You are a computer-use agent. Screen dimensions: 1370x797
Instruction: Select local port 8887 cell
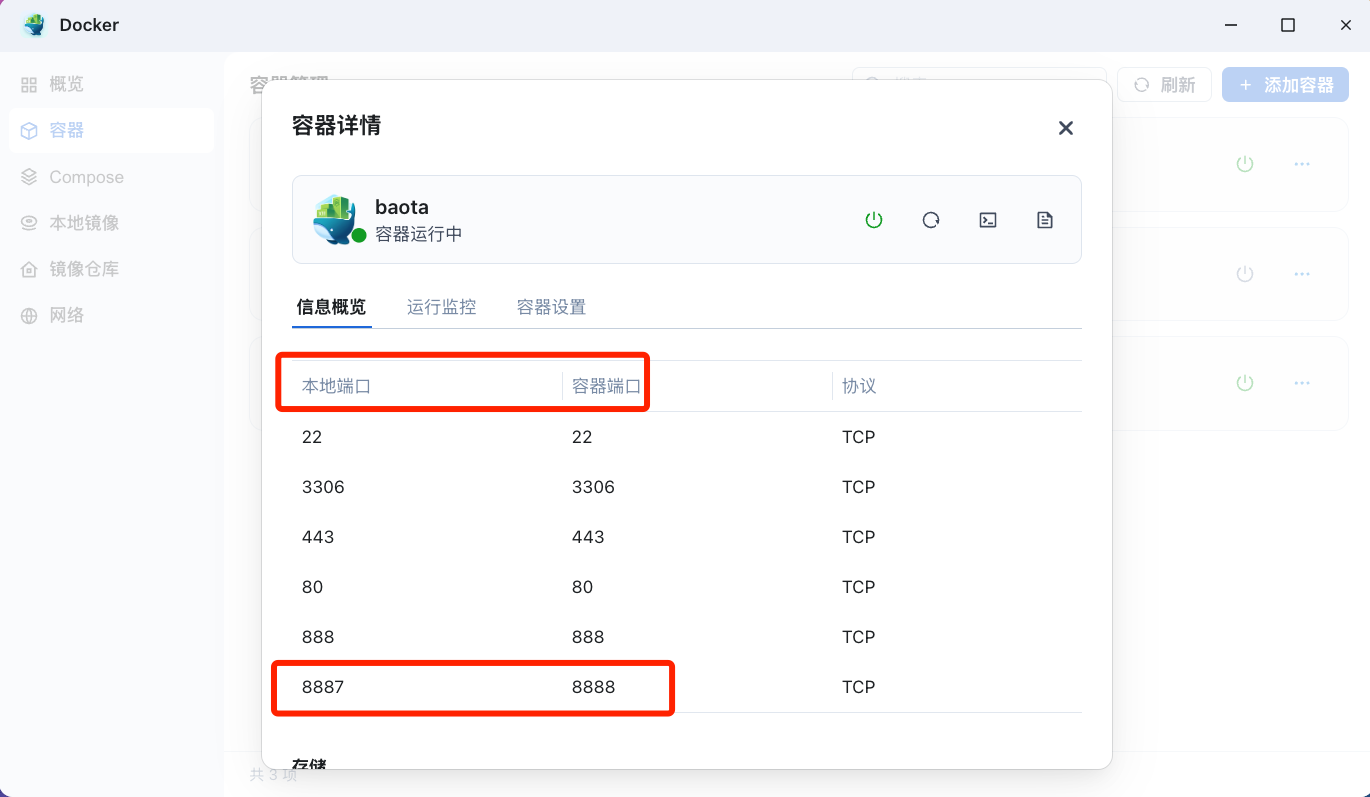tap(323, 687)
